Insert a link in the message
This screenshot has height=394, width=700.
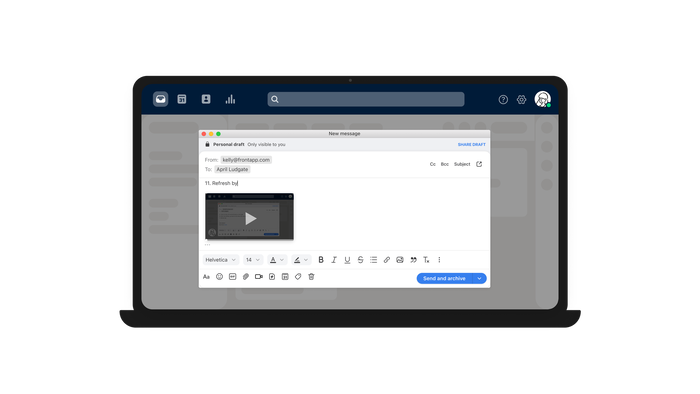[387, 260]
